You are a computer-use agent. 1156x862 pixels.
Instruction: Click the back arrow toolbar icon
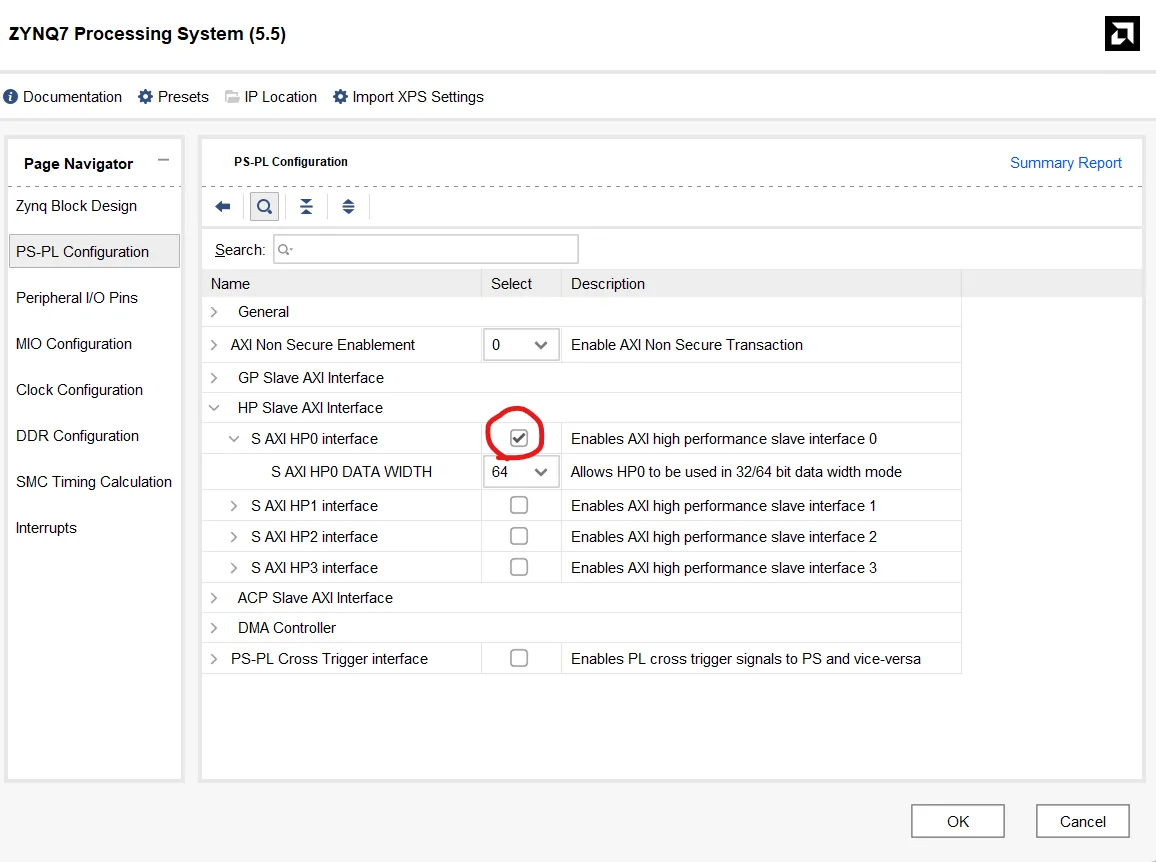click(223, 206)
